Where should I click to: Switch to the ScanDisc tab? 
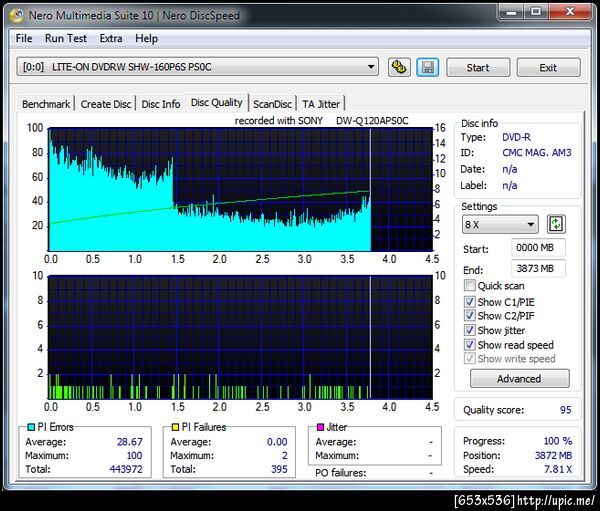coord(272,104)
